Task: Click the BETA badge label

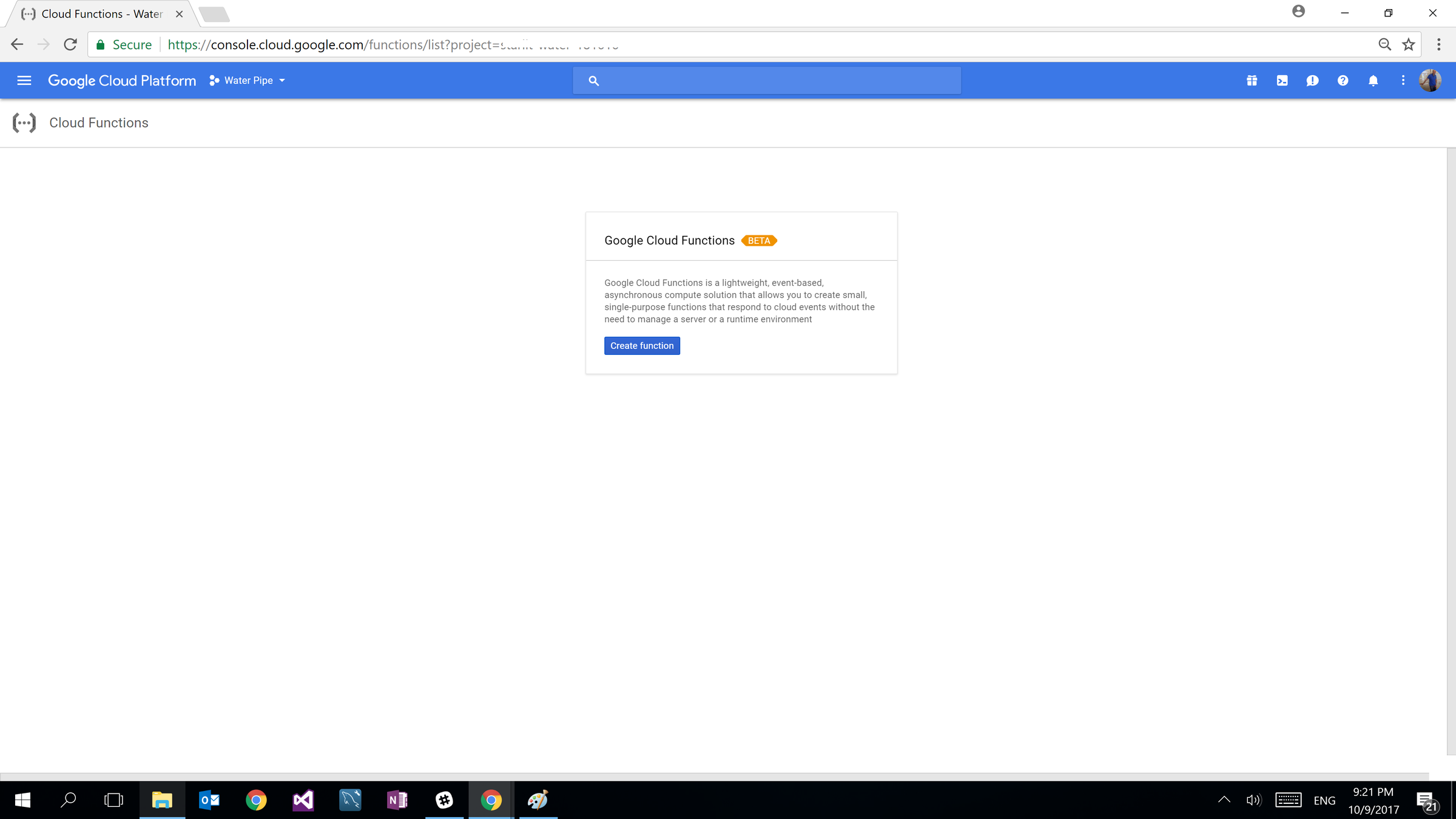Action: click(x=759, y=241)
